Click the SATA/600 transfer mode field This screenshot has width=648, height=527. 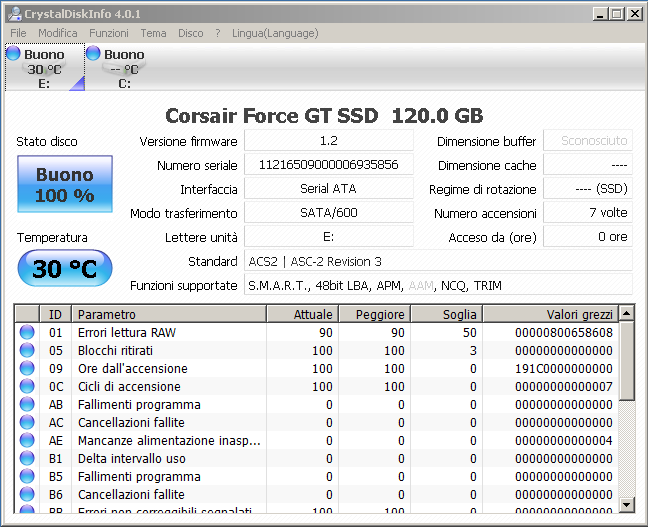click(x=329, y=212)
